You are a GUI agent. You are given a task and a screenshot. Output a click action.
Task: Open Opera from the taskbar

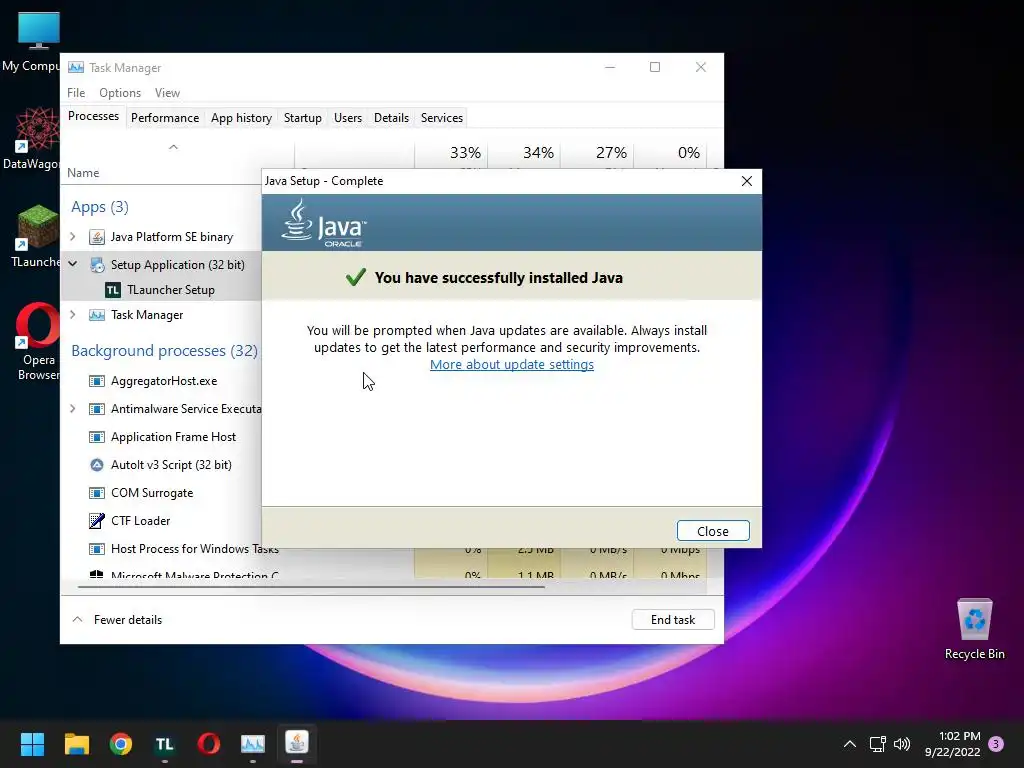click(x=209, y=743)
